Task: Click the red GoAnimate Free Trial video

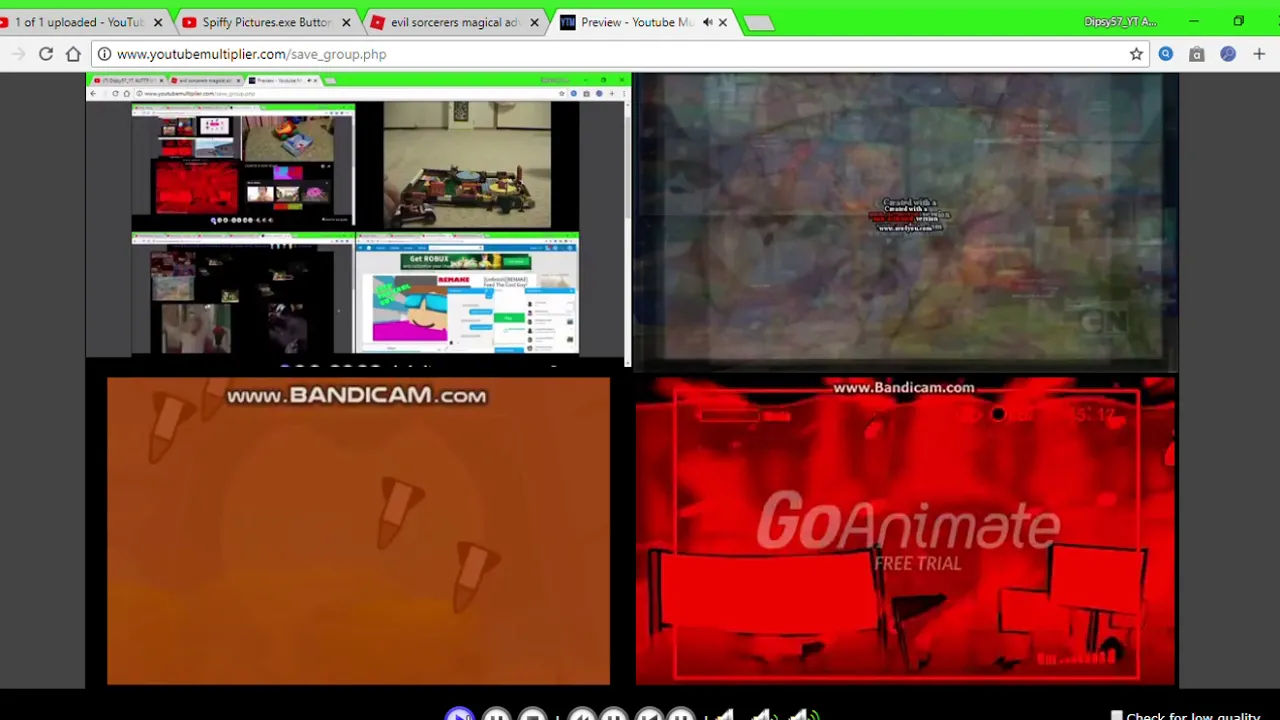Action: [x=905, y=531]
